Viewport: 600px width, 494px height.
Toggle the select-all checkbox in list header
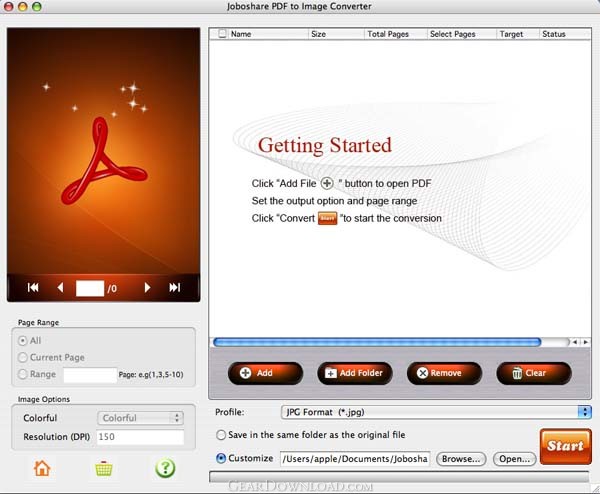[222, 34]
